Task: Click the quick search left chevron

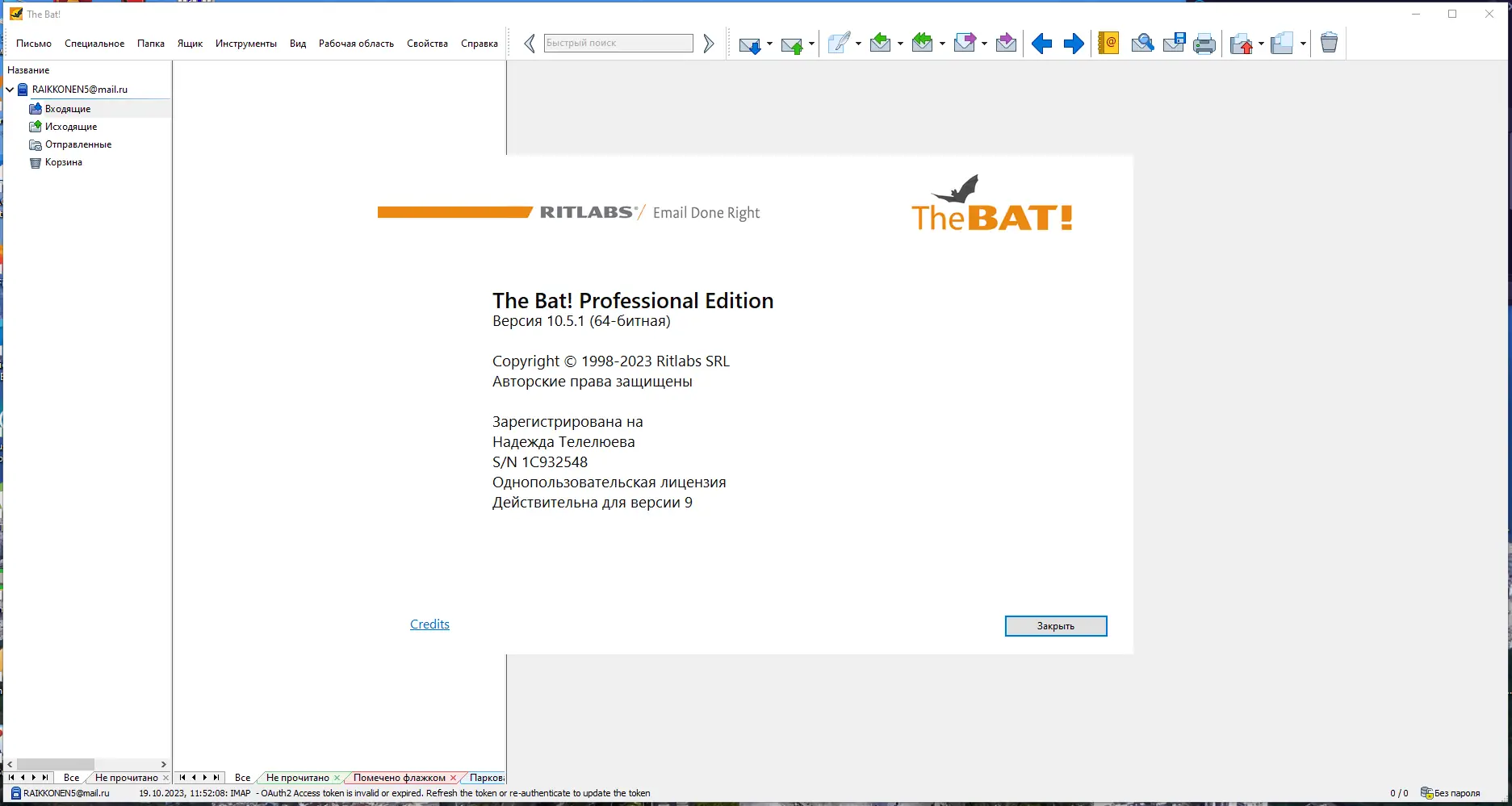Action: pos(530,44)
